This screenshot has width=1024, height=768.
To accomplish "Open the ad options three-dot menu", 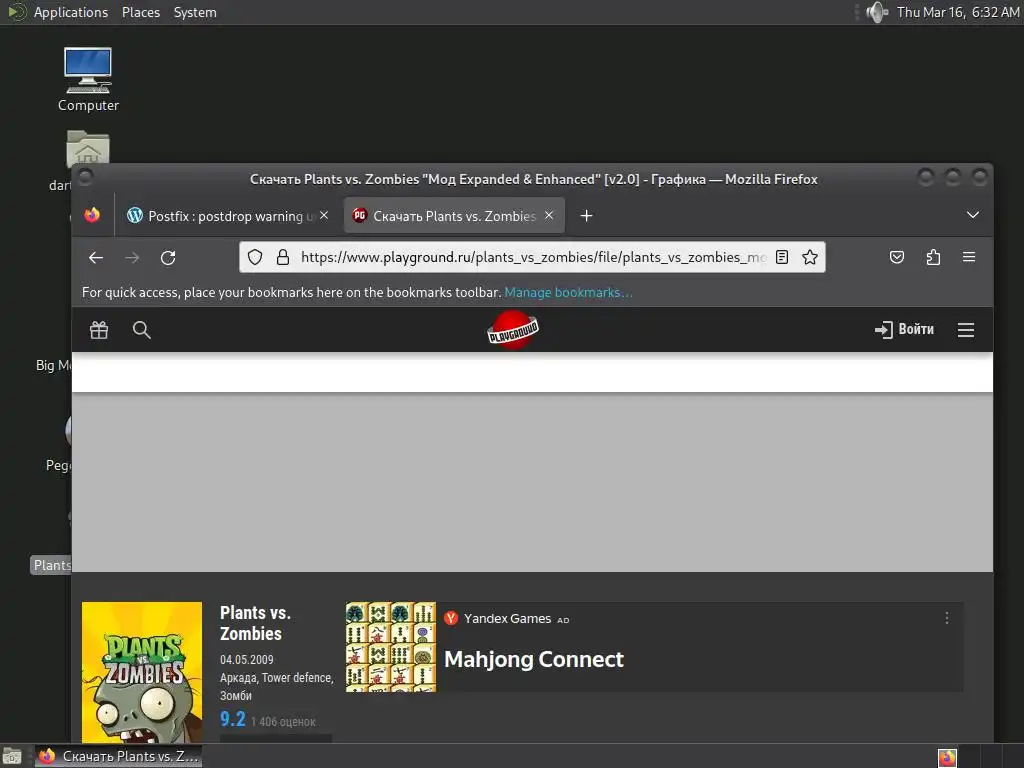I will (x=947, y=618).
